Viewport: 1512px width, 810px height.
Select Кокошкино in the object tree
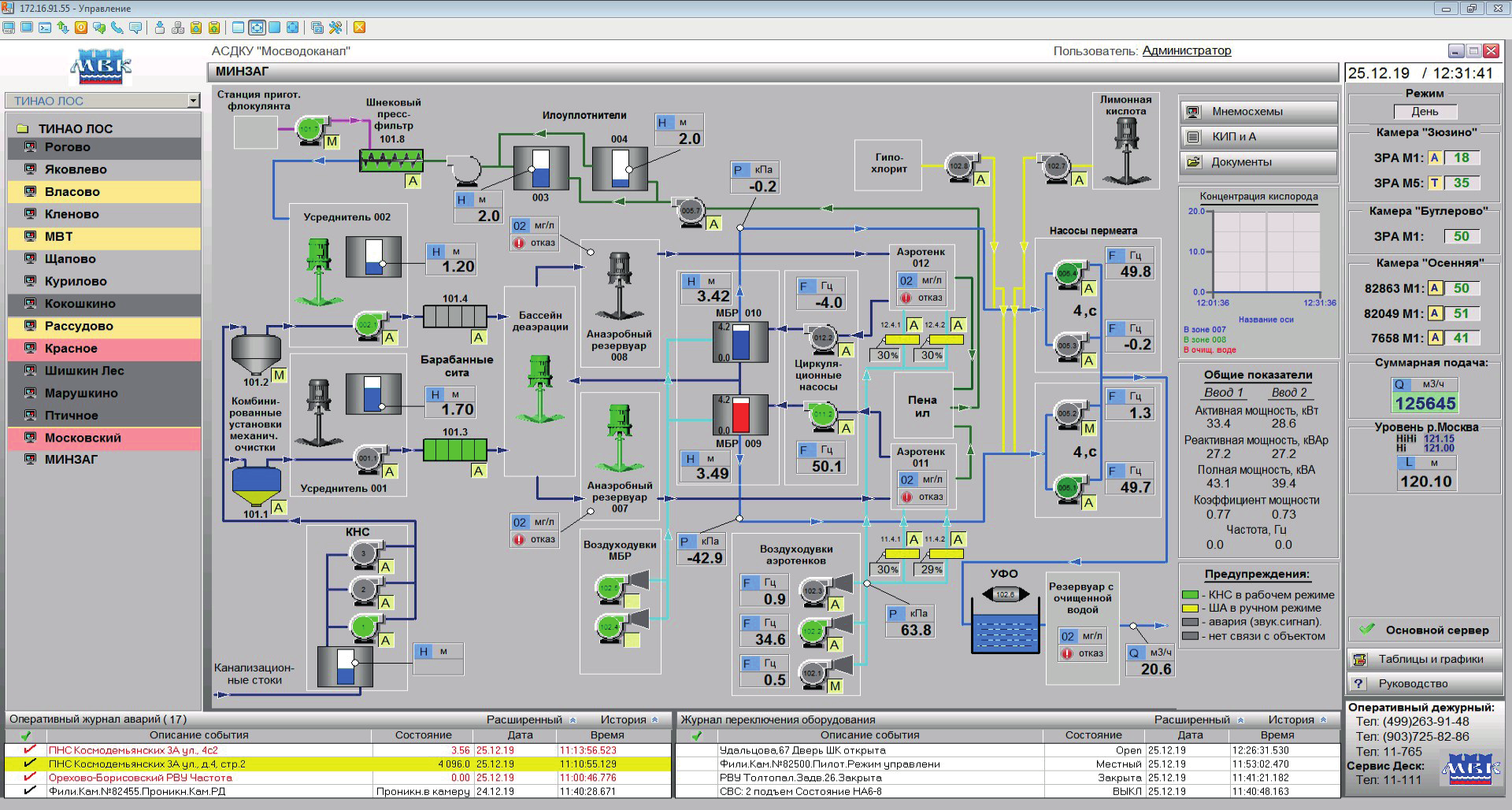click(x=105, y=304)
